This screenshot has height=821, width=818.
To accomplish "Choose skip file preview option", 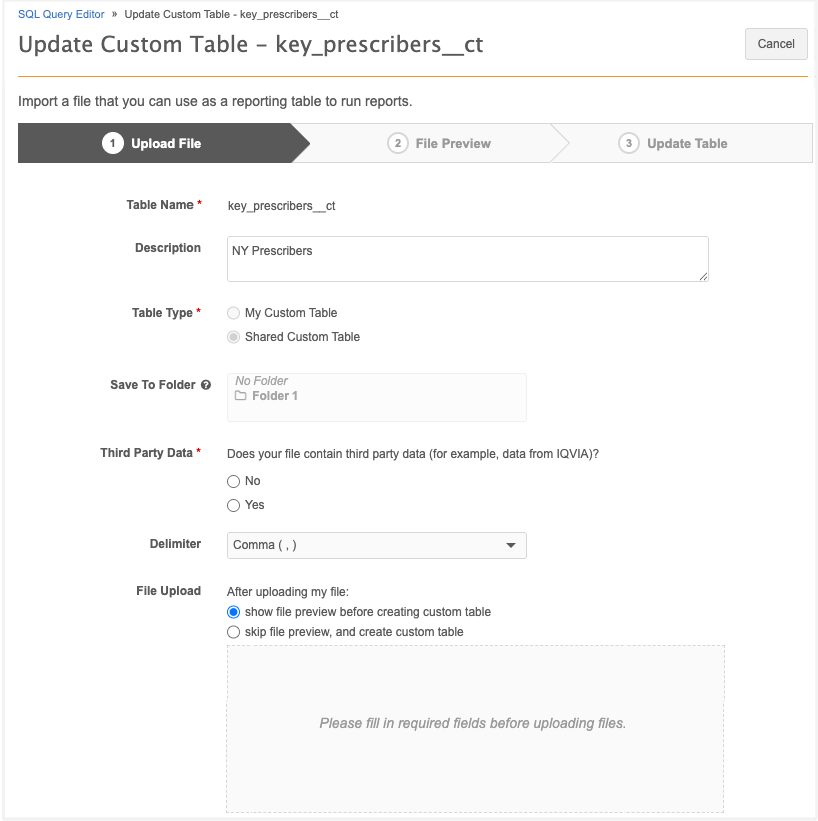I will [234, 632].
